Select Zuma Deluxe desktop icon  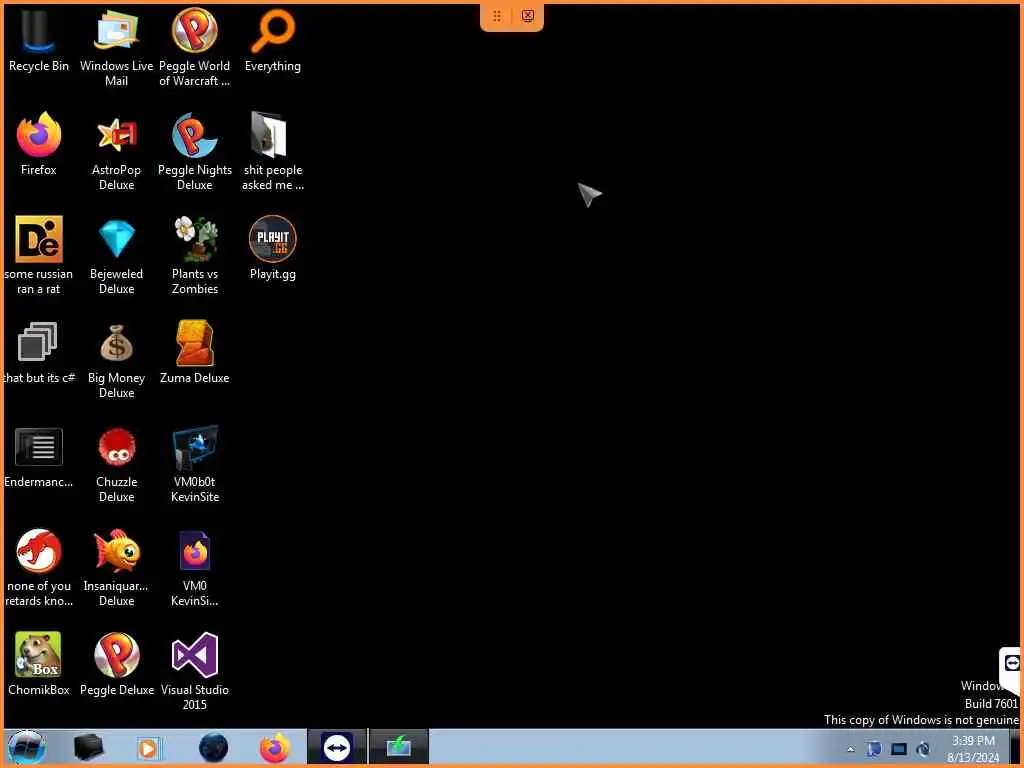[x=195, y=353]
